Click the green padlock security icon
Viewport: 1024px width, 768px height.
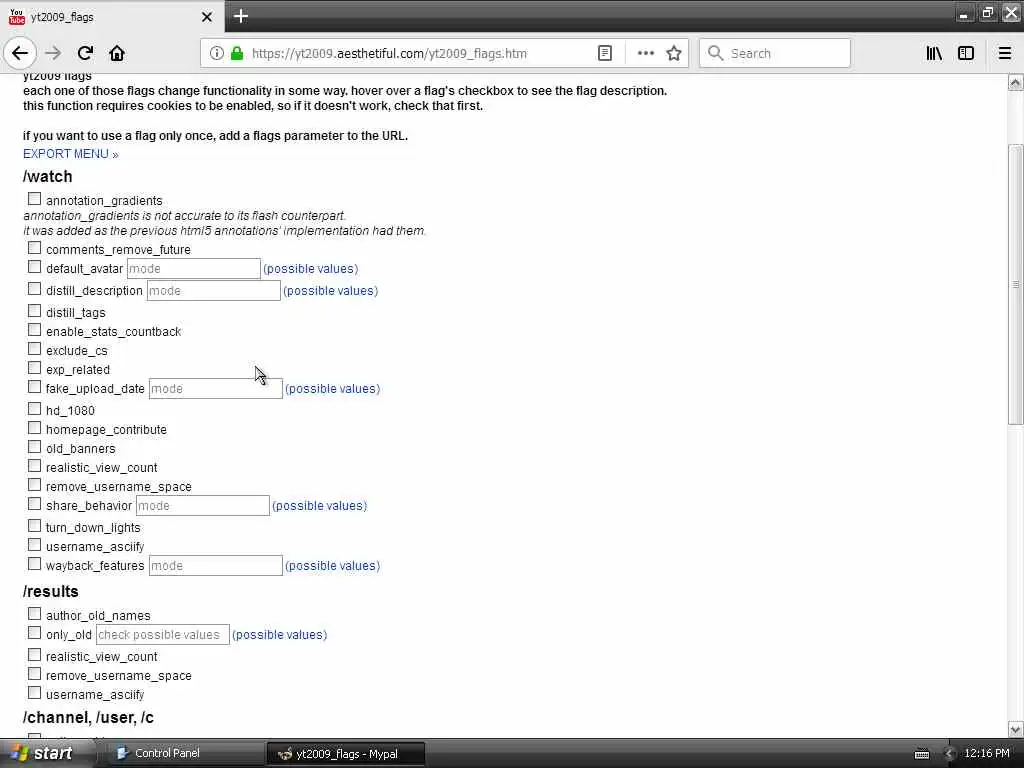pyautogui.click(x=237, y=54)
